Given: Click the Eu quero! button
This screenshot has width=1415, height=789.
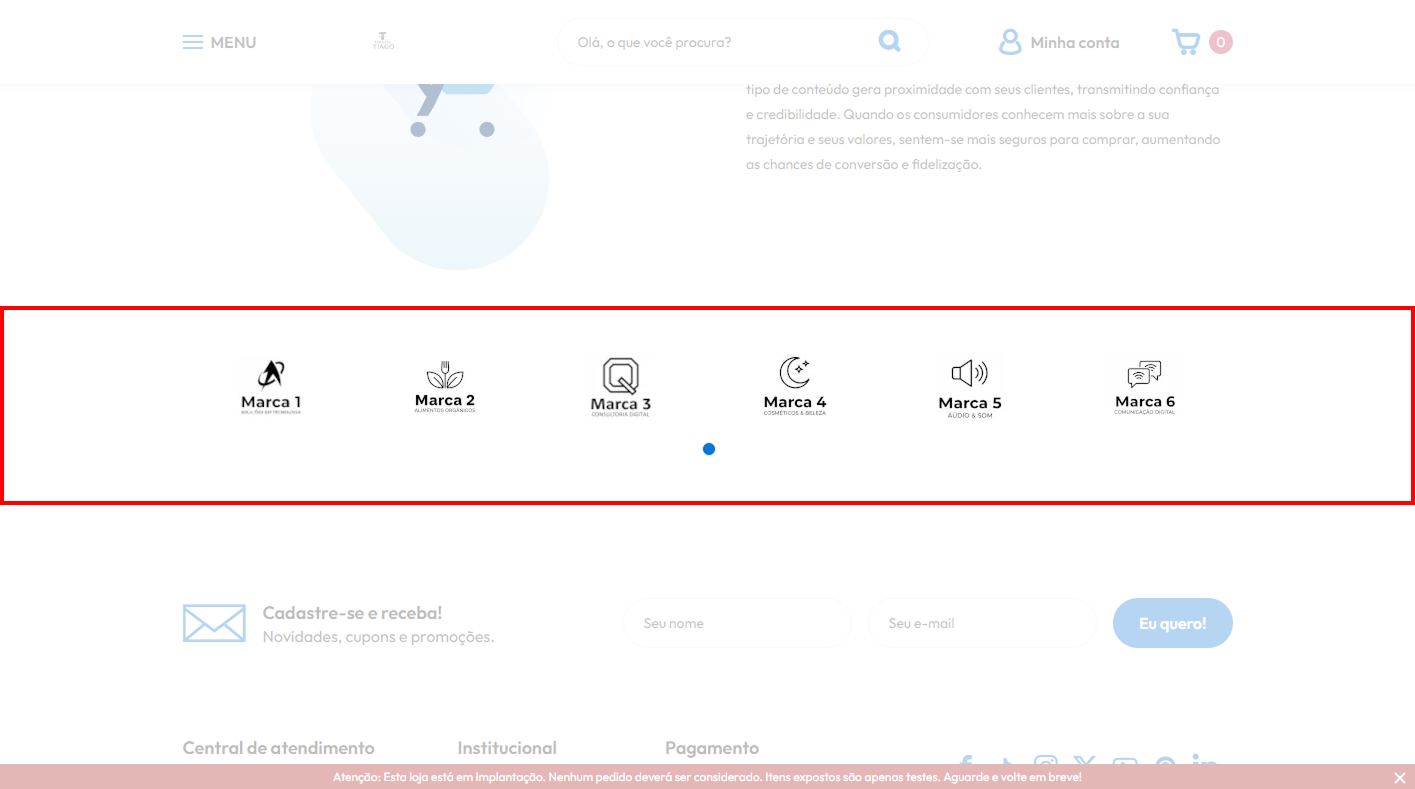Looking at the screenshot, I should tap(1173, 623).
